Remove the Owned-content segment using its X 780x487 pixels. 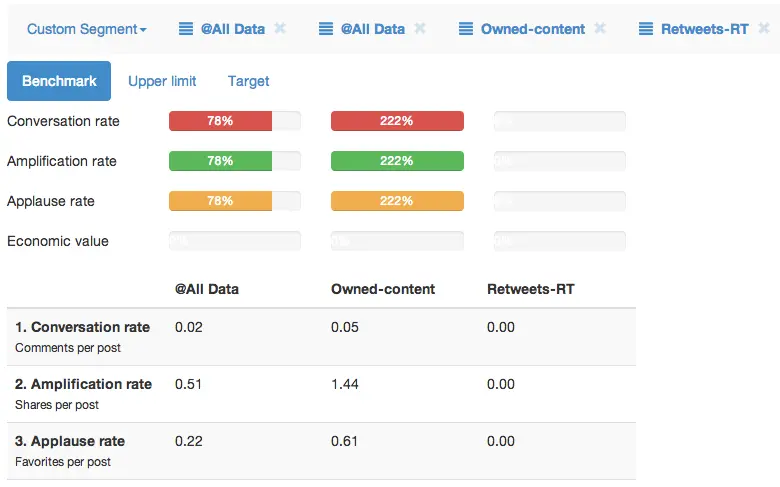point(599,29)
